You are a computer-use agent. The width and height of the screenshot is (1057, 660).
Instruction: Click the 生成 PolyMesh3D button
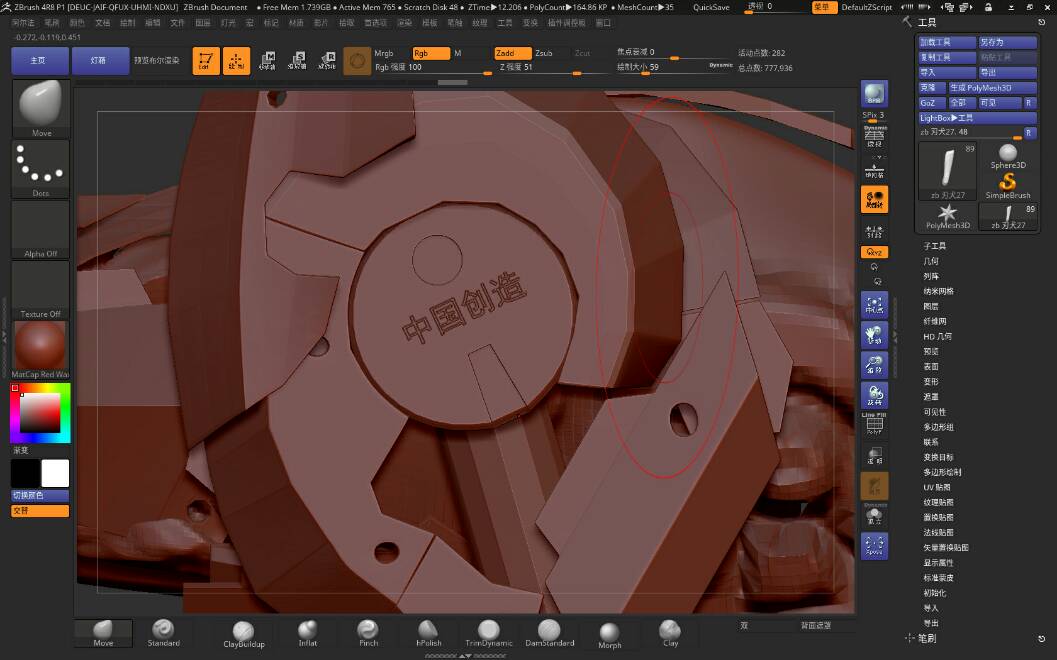coord(992,88)
